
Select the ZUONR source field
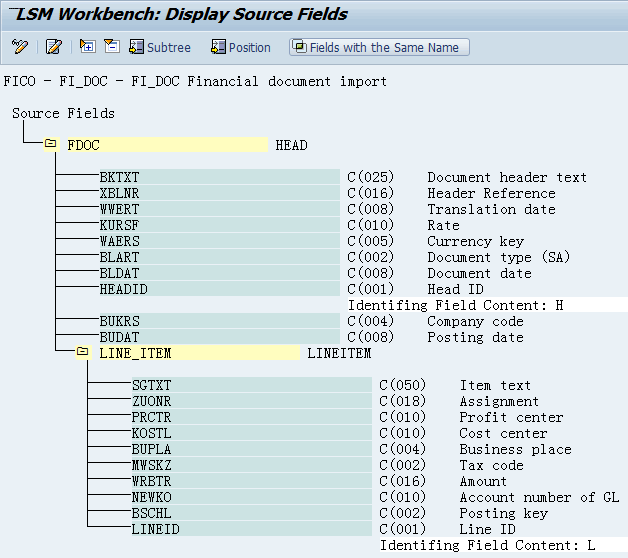(252, 401)
